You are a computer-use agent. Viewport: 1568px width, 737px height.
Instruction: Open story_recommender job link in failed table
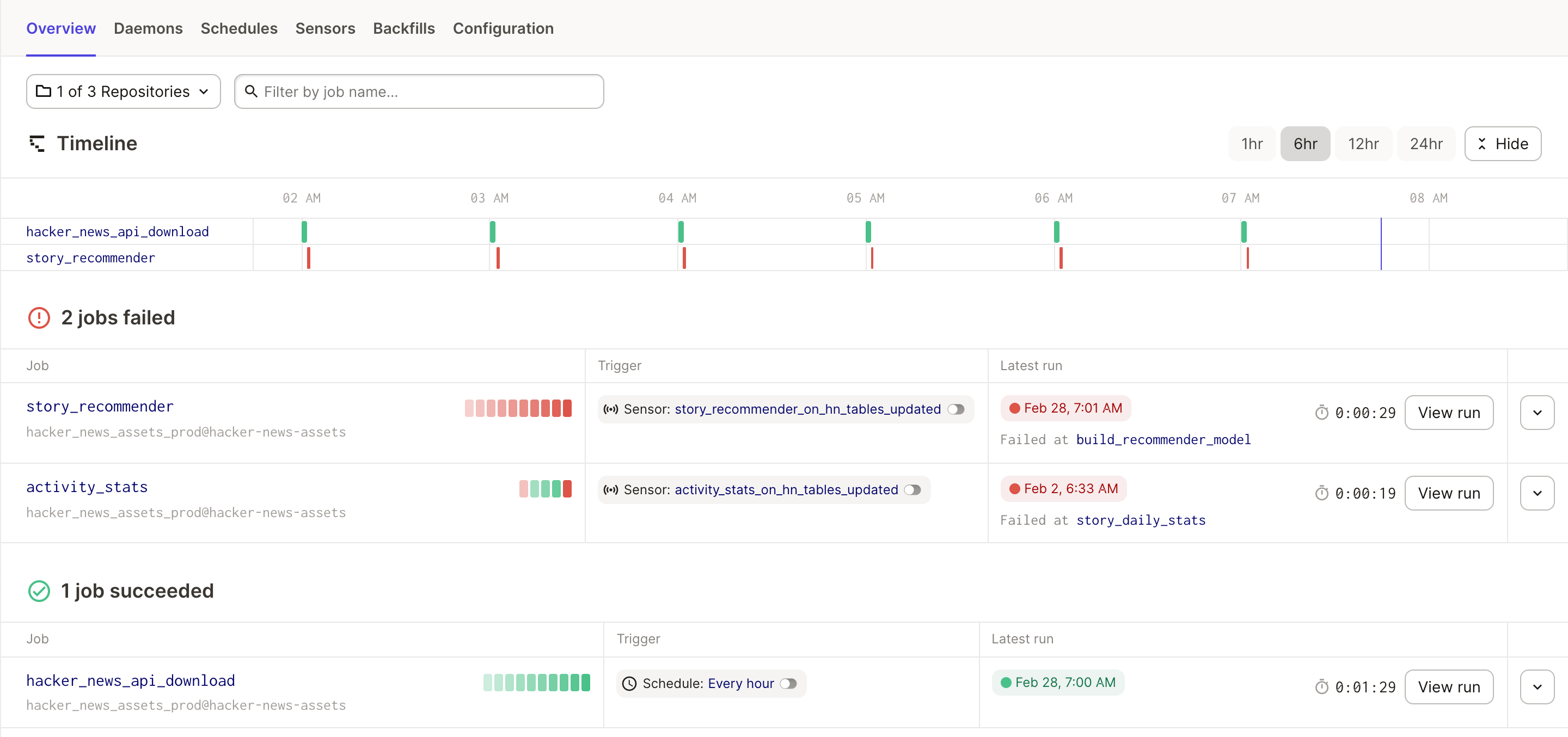[x=100, y=407]
